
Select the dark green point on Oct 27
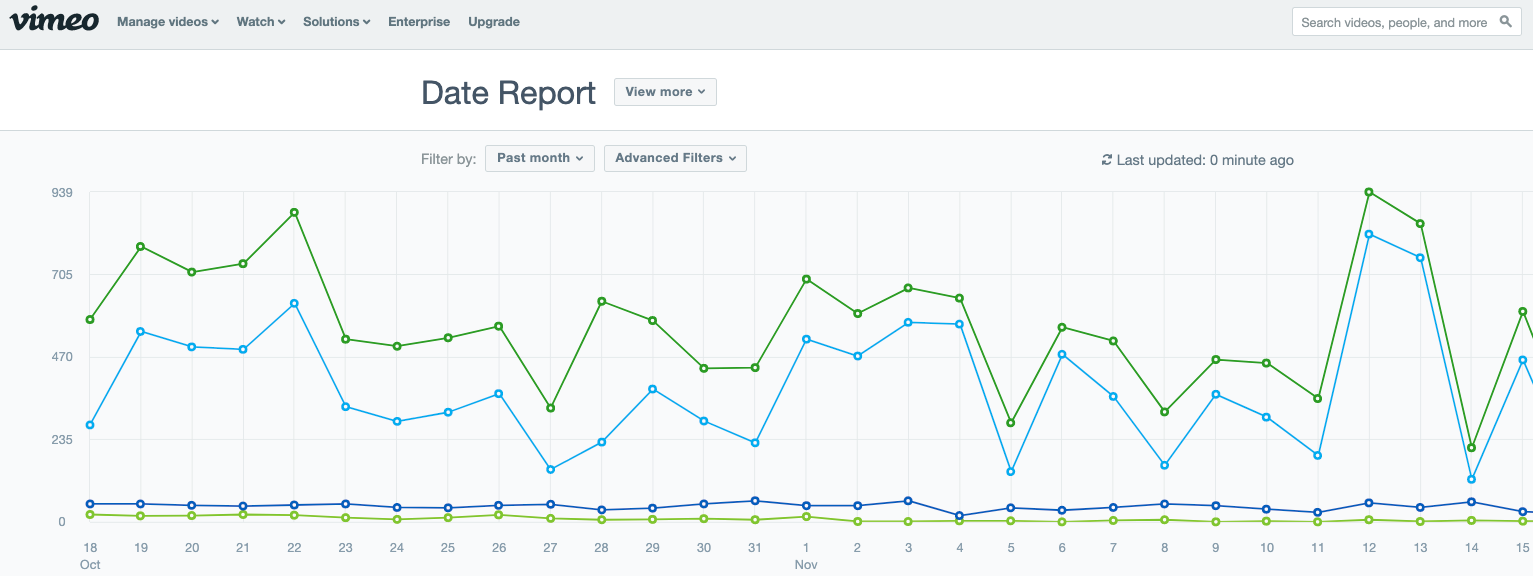[x=550, y=408]
